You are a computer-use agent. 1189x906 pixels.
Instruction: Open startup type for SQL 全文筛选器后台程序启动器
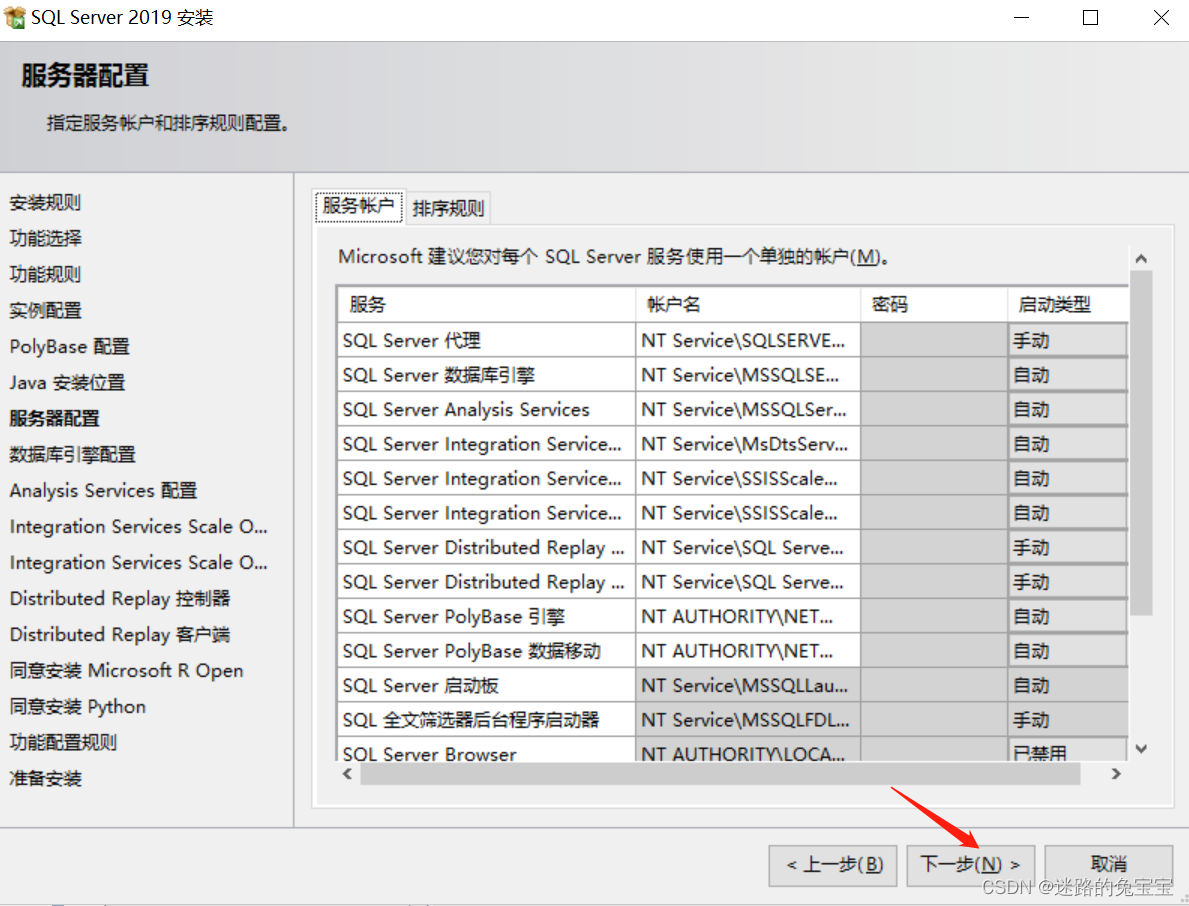tap(1068, 720)
